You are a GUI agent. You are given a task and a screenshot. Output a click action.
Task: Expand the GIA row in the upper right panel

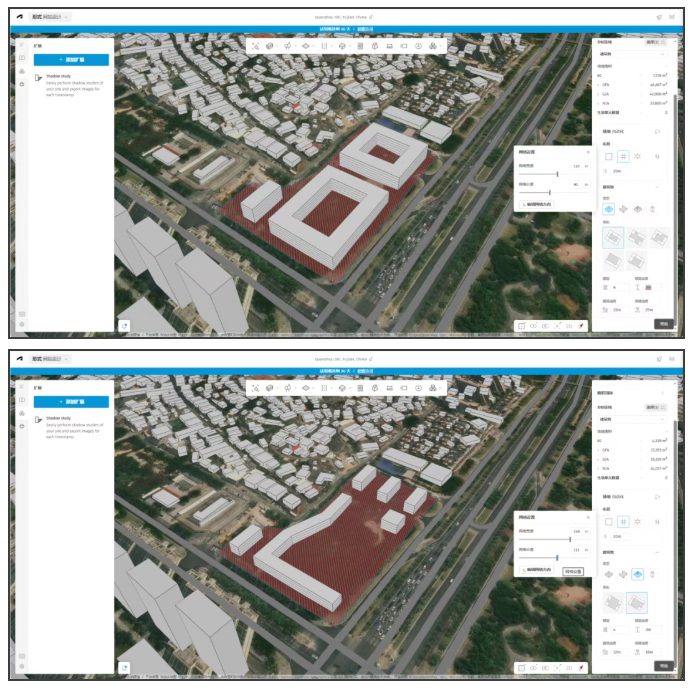point(598,94)
